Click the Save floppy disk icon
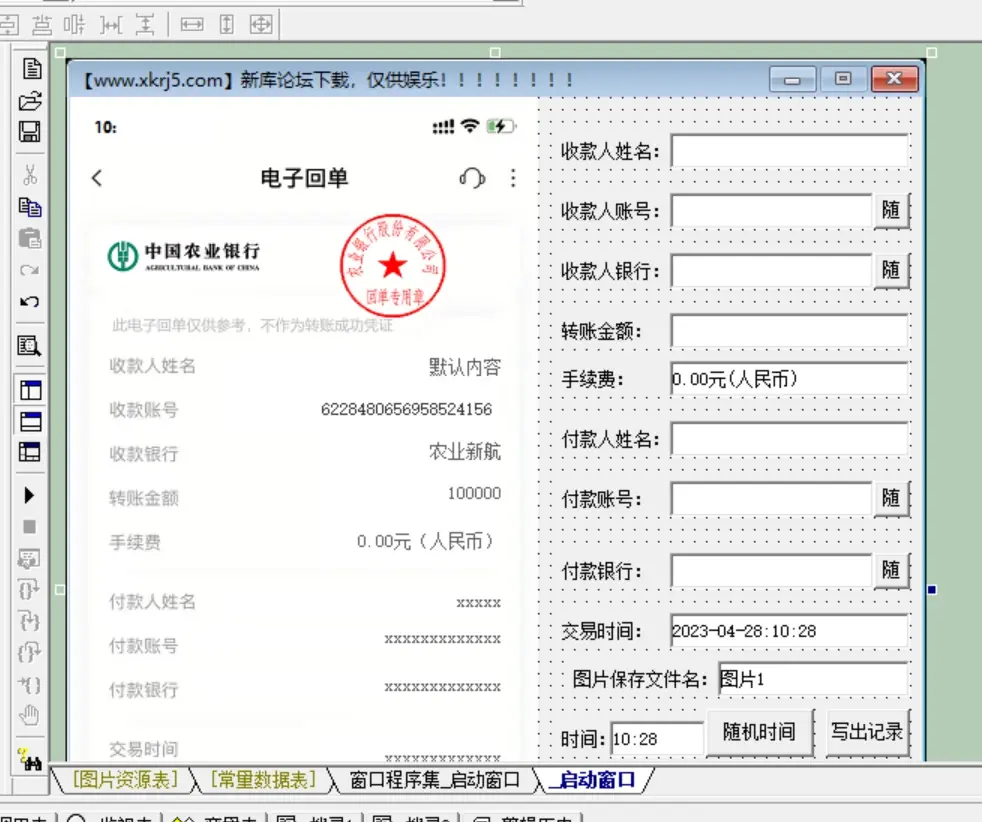 30,131
